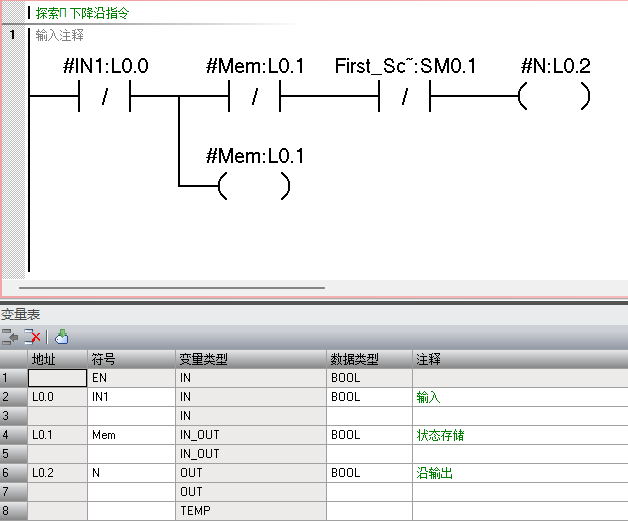The width and height of the screenshot is (628, 521).
Task: Select the #N:L0.2 output coil
Action: pyautogui.click(x=555, y=97)
